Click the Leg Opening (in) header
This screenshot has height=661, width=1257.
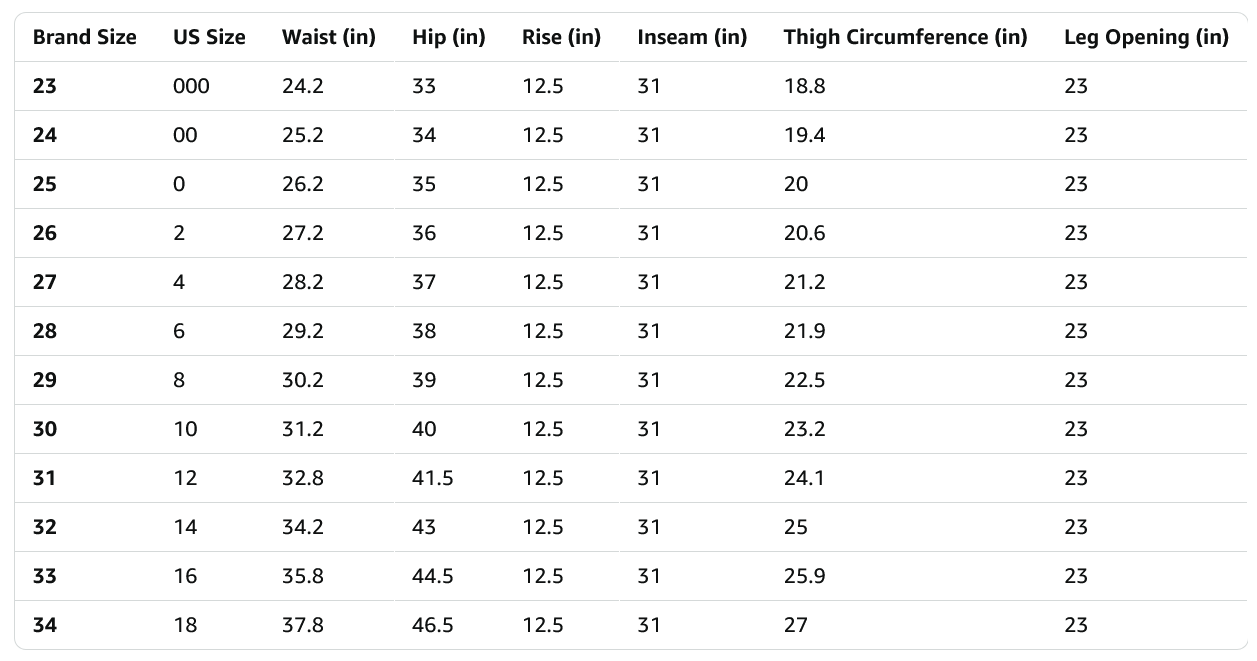1146,38
